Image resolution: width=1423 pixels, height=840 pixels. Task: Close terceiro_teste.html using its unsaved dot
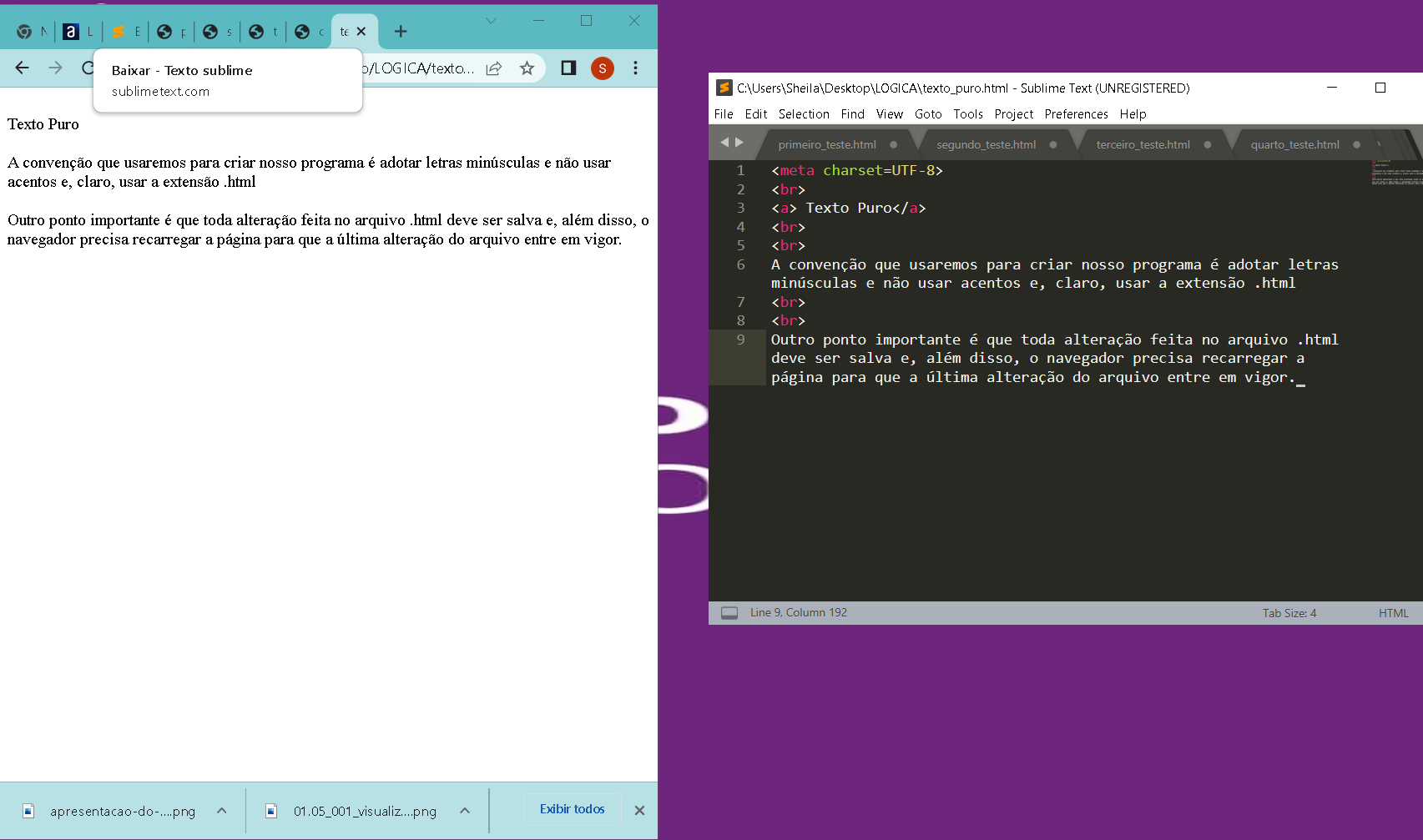coord(1208,144)
